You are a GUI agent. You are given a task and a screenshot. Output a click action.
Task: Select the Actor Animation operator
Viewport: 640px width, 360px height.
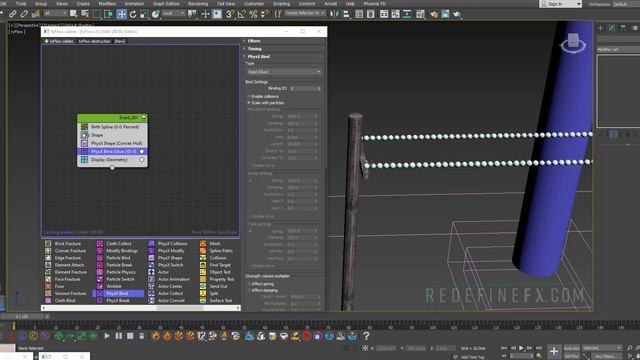point(169,279)
